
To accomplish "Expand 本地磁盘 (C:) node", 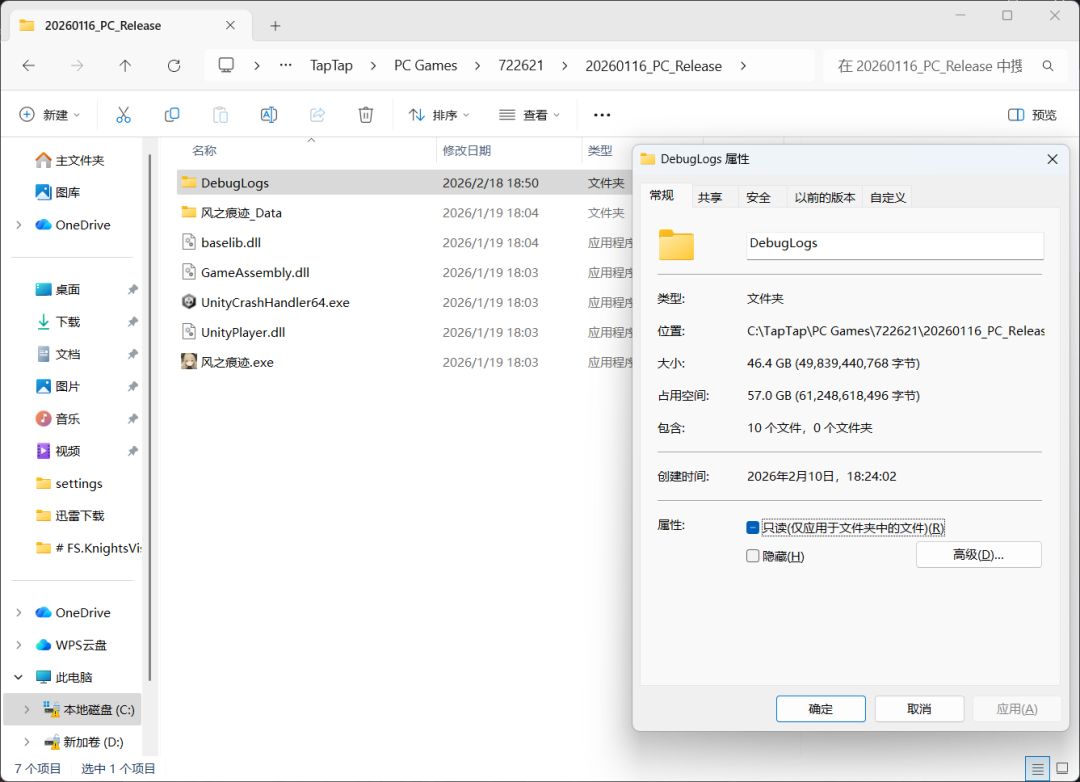I will coord(27,710).
